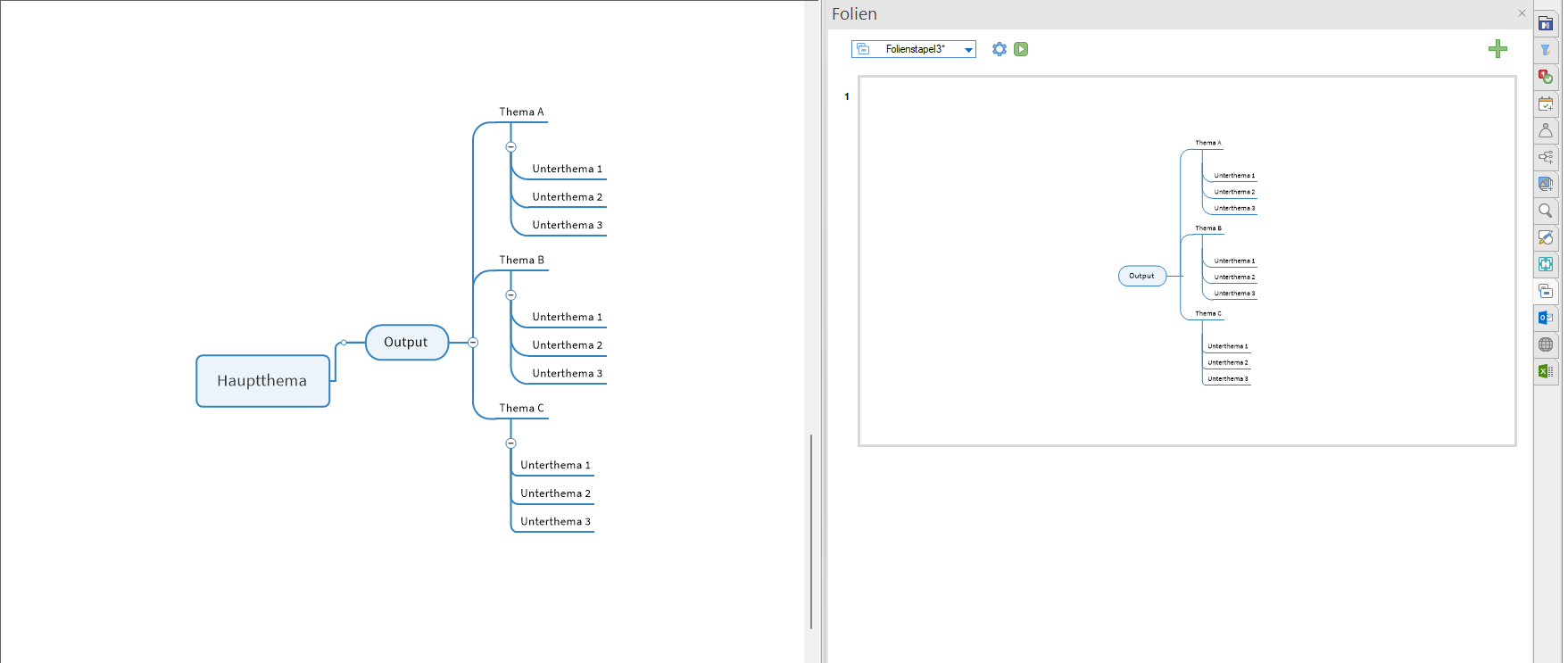This screenshot has height=663, width=1568.
Task: Select Unterthema 2 under Thema A
Action: pos(568,197)
